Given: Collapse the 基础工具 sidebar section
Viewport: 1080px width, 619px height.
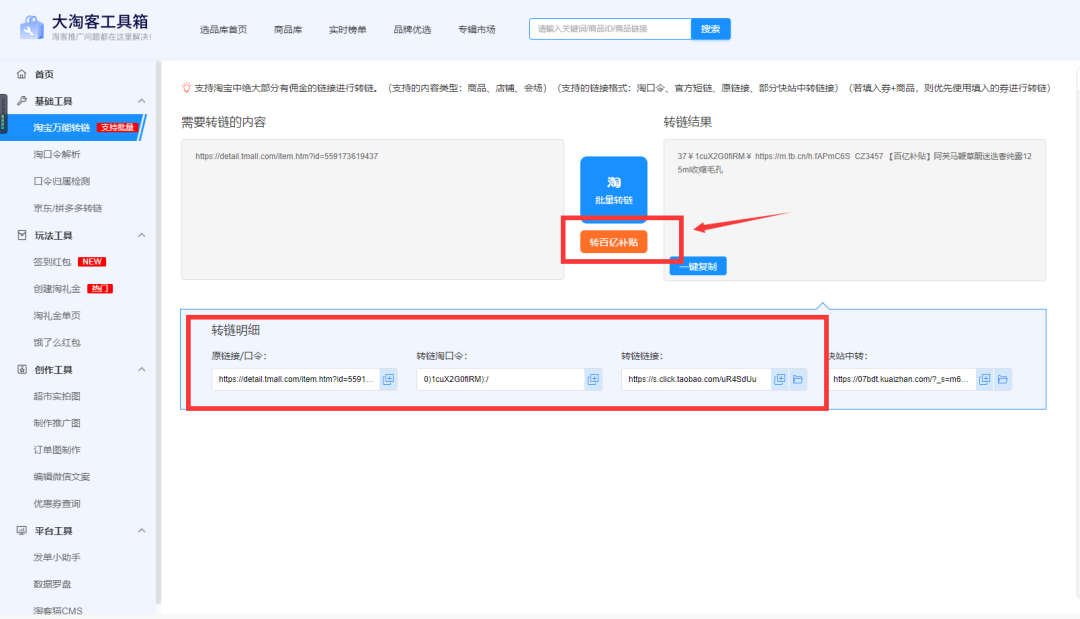Looking at the screenshot, I should click(141, 101).
